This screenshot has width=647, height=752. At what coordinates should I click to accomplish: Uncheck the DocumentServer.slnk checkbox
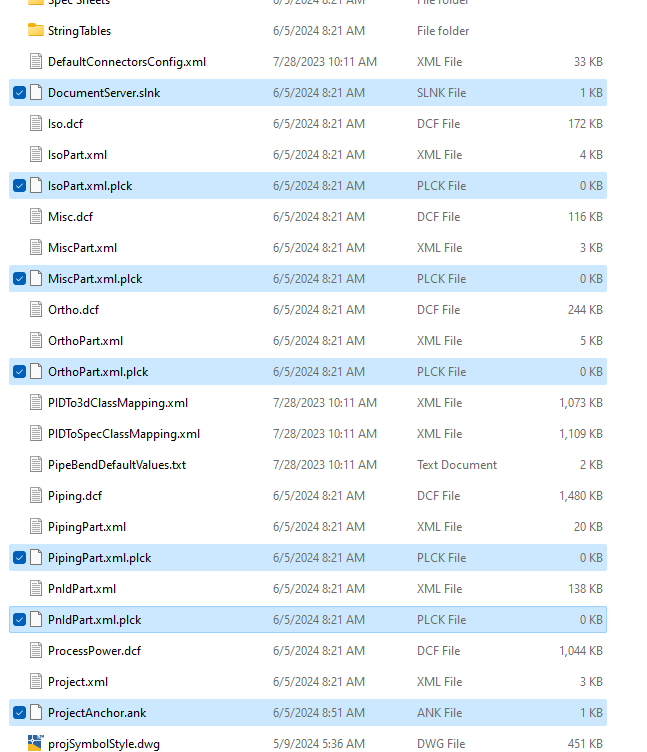(x=19, y=93)
